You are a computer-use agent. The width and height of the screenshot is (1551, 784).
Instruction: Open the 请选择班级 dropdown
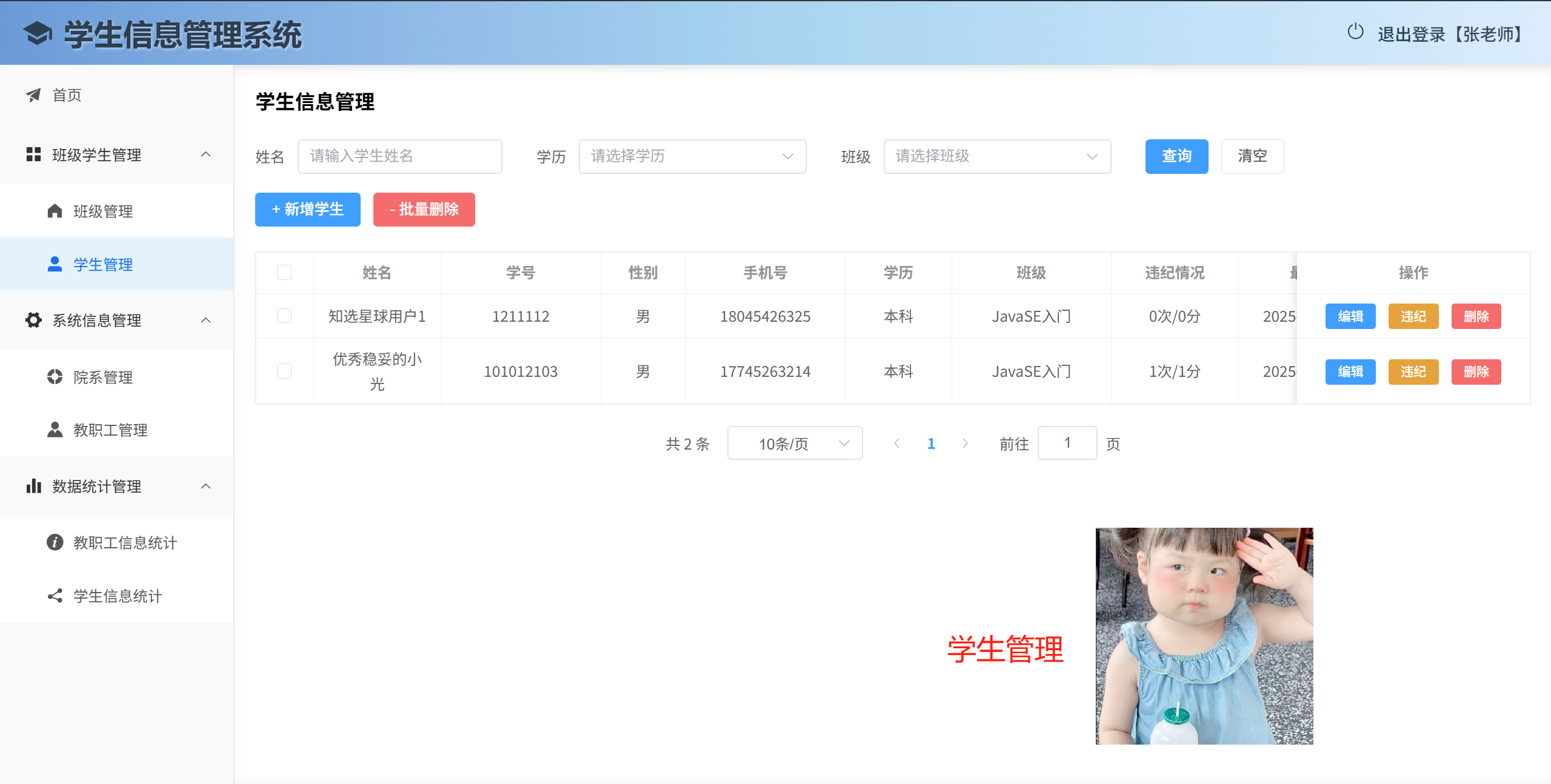(x=996, y=156)
